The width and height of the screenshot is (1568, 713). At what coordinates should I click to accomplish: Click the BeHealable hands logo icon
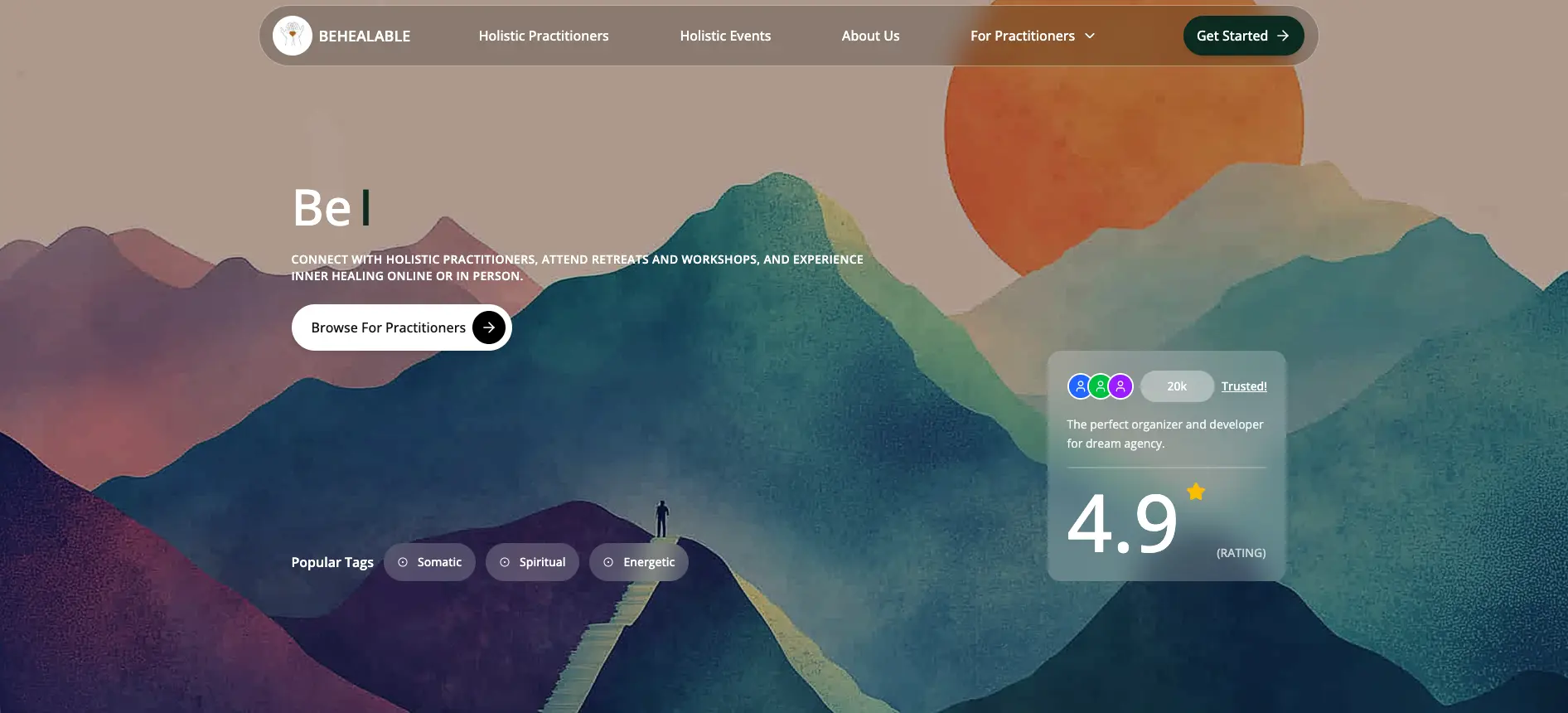point(292,36)
